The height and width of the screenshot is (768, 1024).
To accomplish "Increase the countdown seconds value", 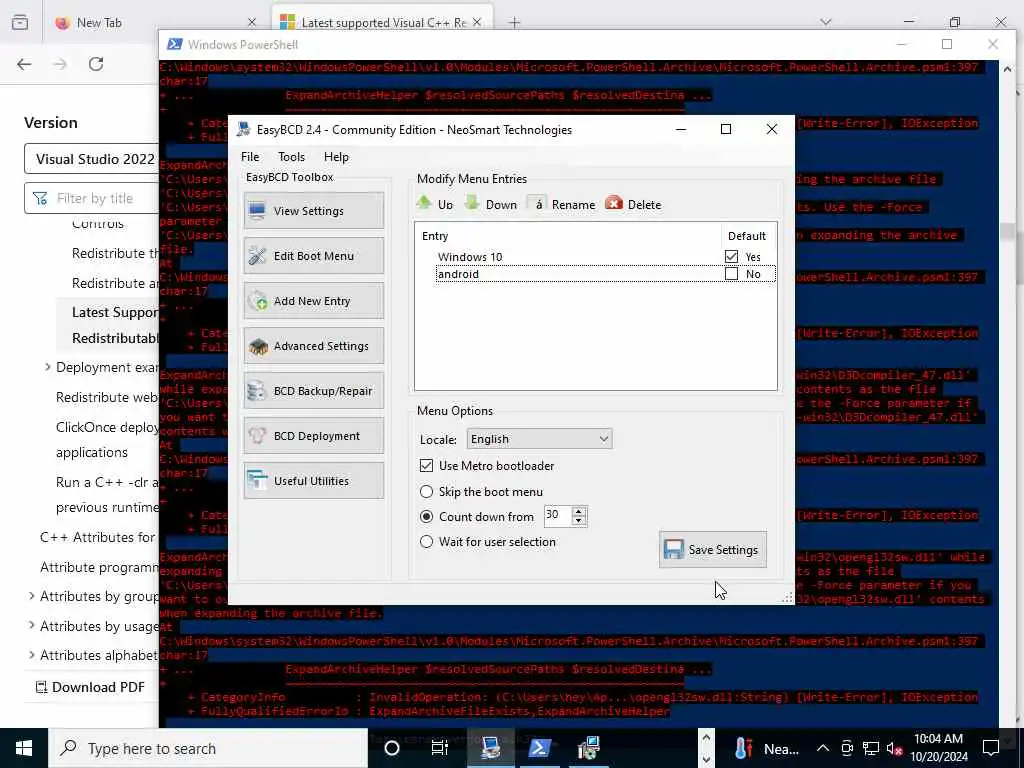I will (579, 511).
